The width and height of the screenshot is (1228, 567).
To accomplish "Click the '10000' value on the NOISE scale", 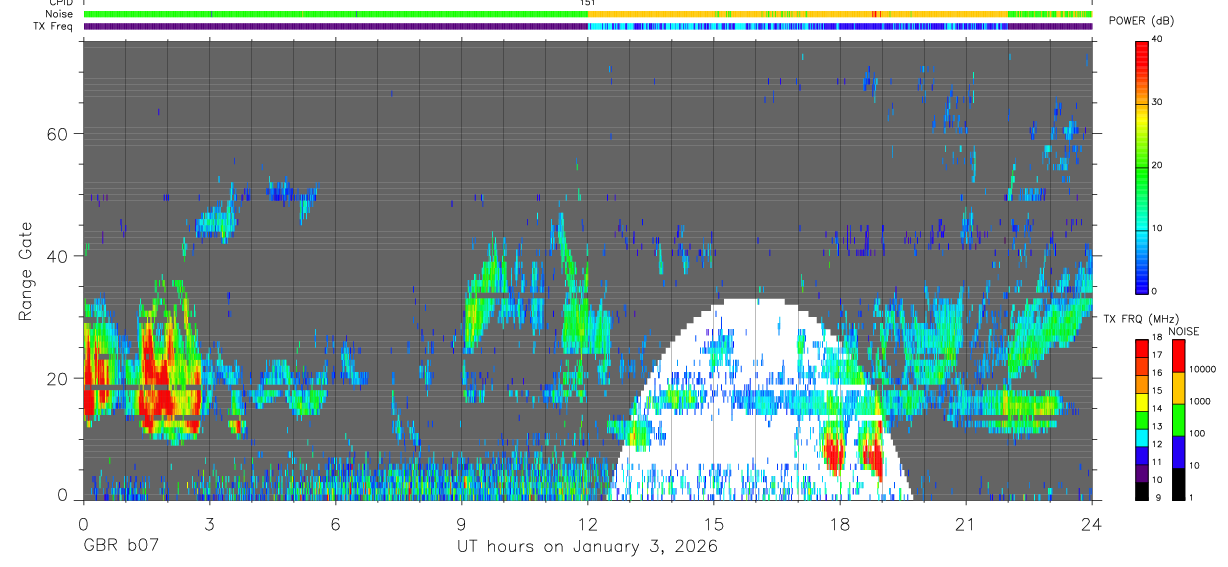I will pos(1201,370).
